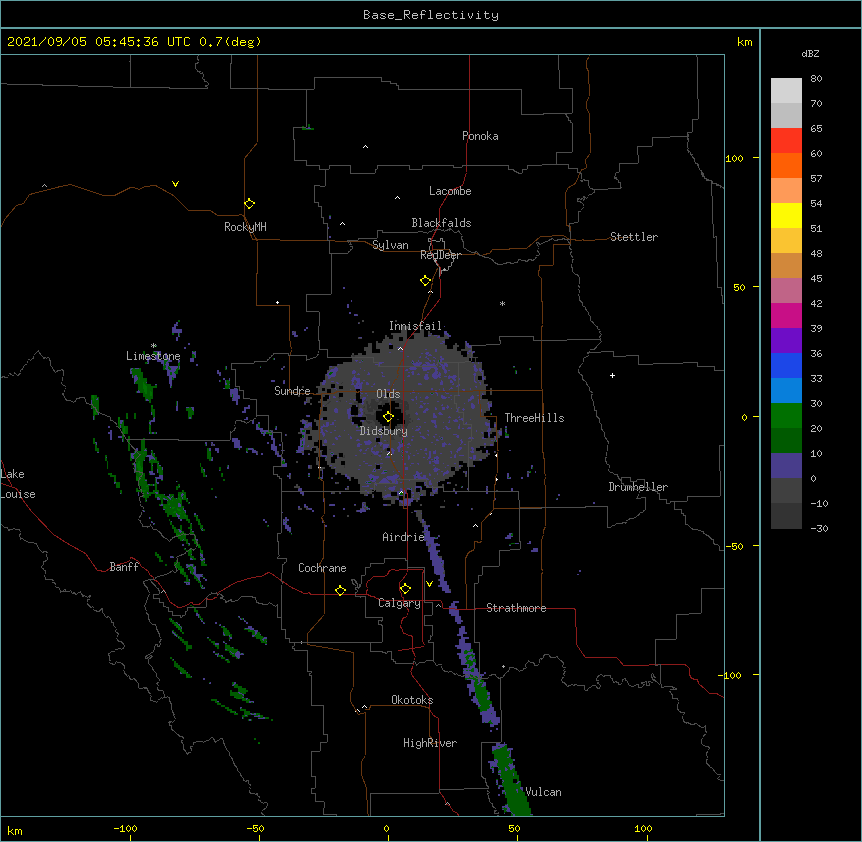Click the Limestone label
Screen dimensions: 862x842
[153, 356]
